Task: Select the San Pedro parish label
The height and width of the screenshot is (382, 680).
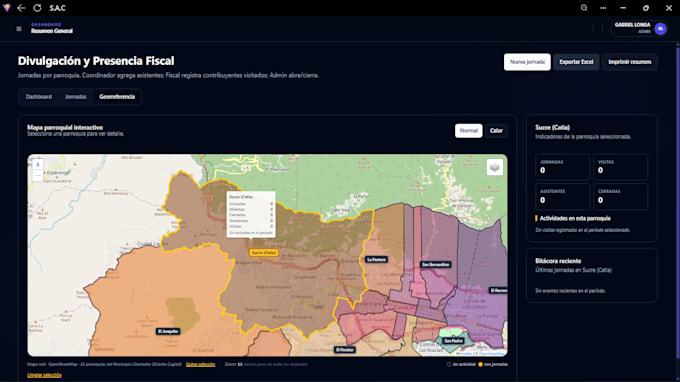Action: (454, 341)
